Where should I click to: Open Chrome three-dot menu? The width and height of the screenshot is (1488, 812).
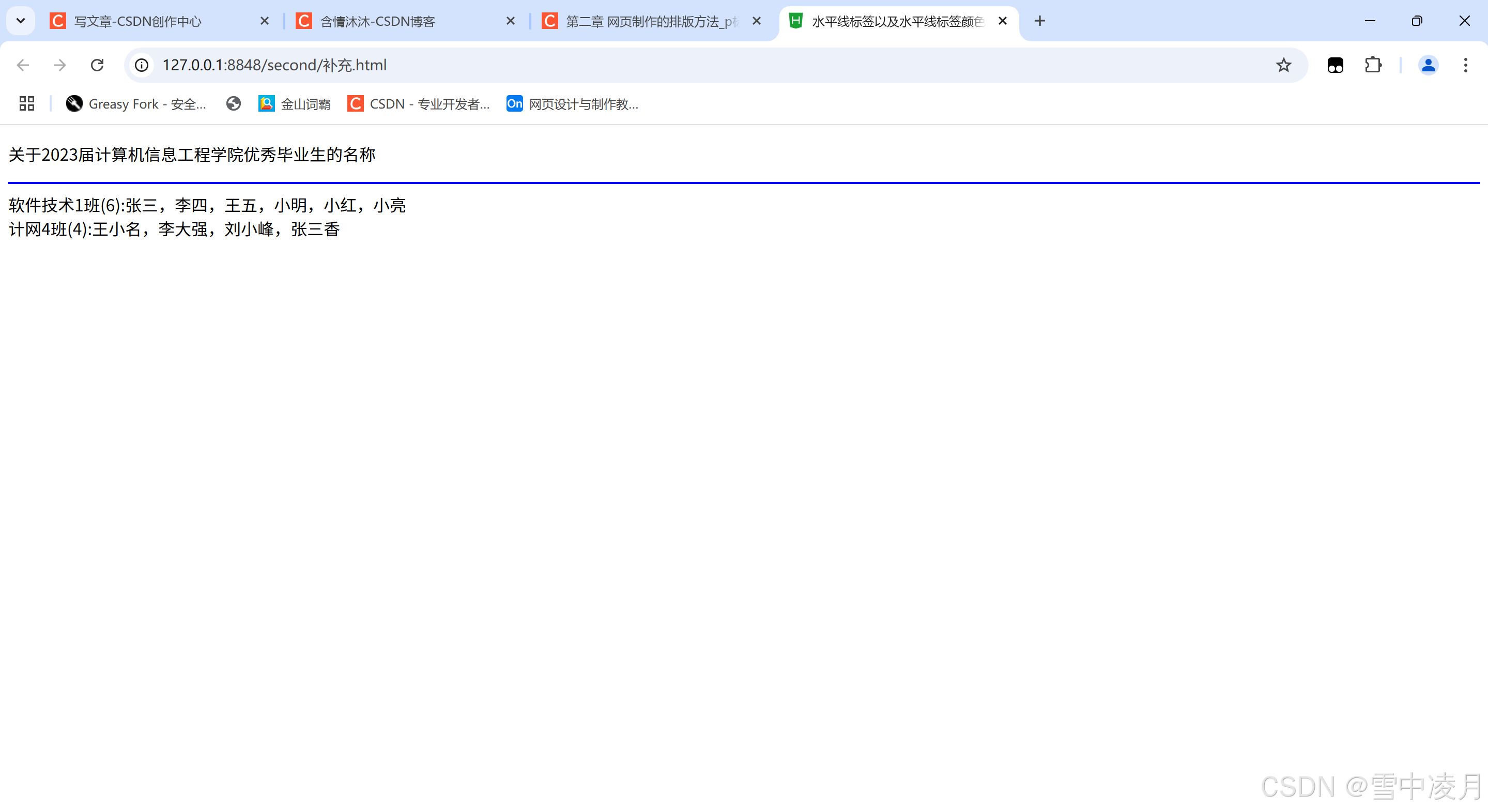[1465, 65]
